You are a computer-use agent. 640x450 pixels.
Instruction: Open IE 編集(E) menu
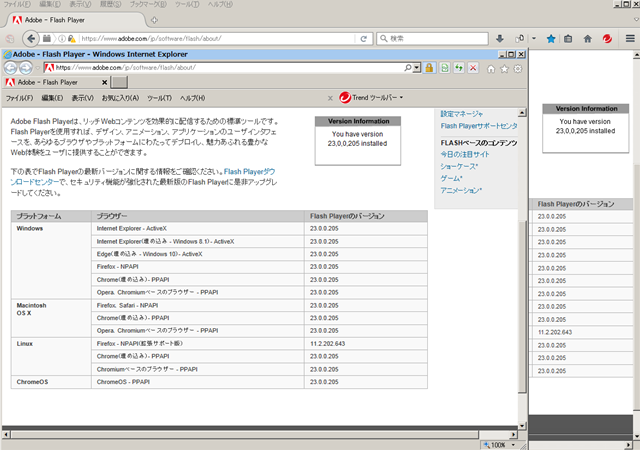52,98
